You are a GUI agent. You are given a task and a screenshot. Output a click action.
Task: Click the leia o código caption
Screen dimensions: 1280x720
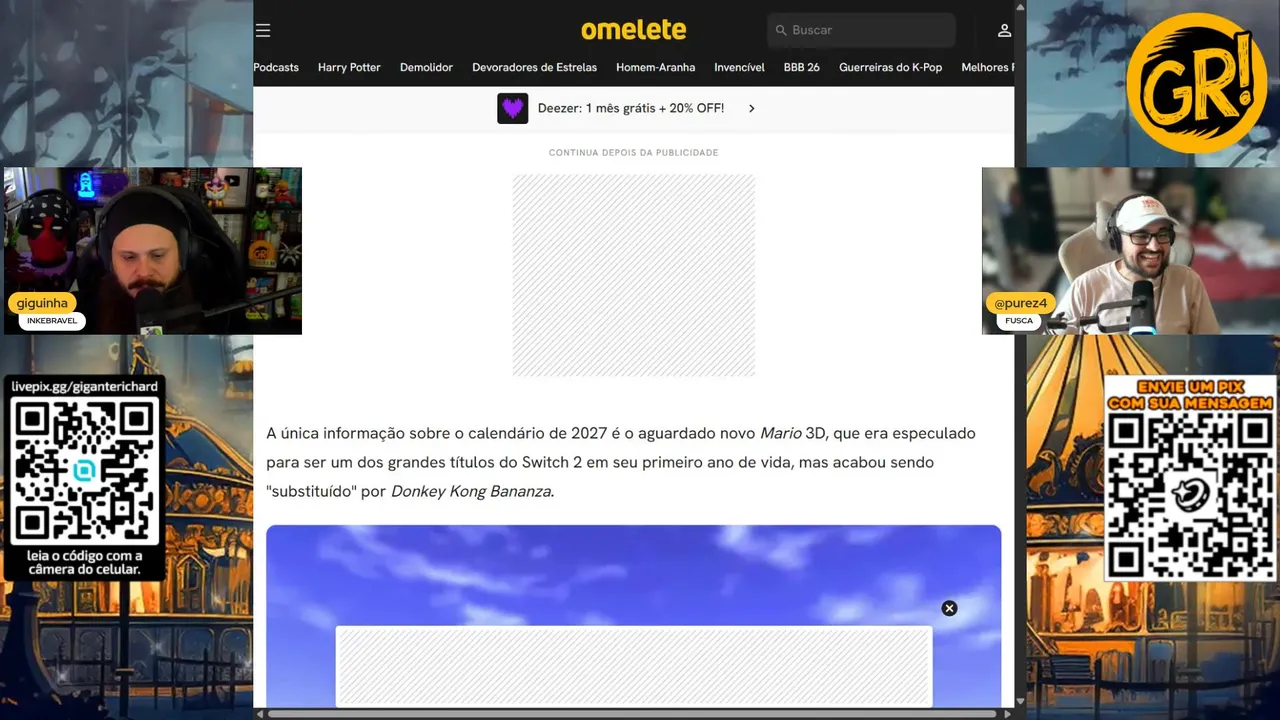[x=84, y=563]
